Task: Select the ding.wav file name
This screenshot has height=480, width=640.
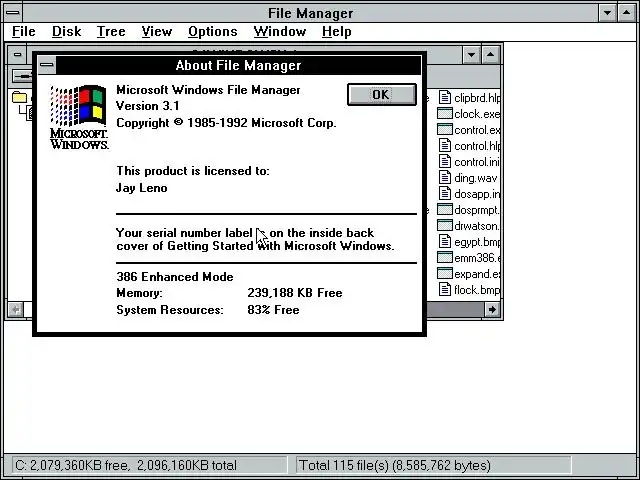Action: [x=476, y=178]
